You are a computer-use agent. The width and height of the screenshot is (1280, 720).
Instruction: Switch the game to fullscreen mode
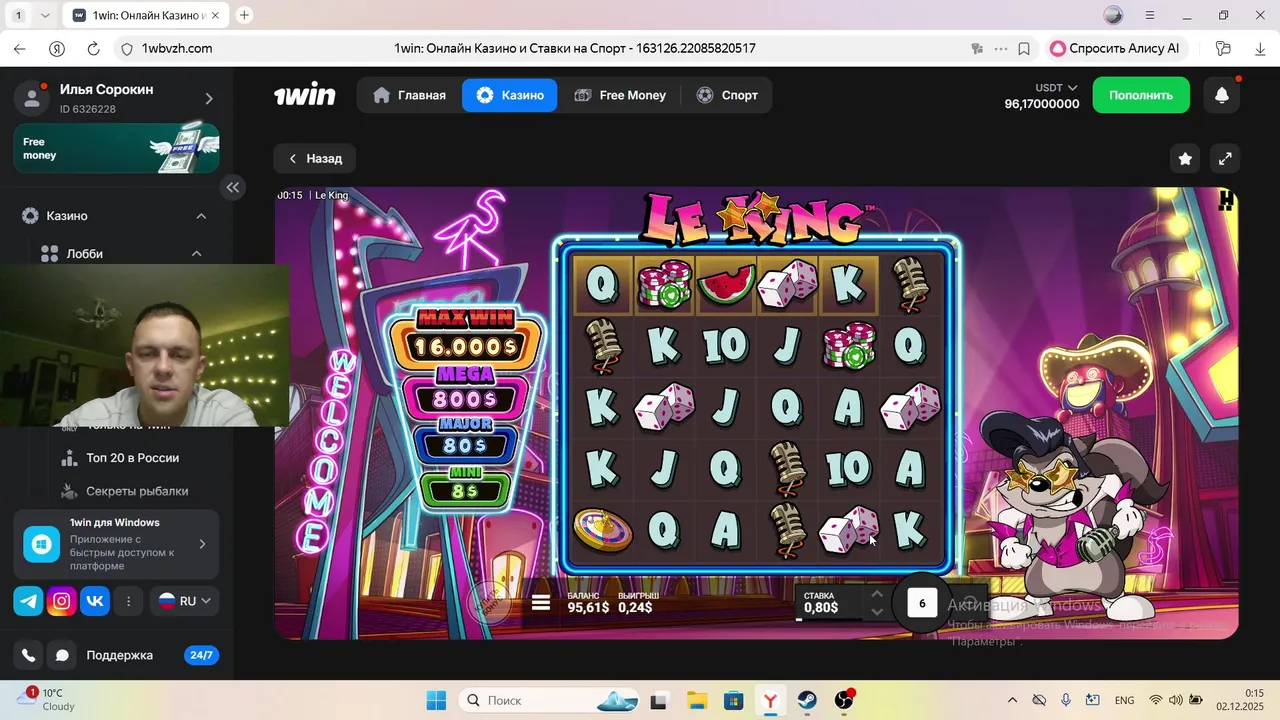[x=1225, y=158]
